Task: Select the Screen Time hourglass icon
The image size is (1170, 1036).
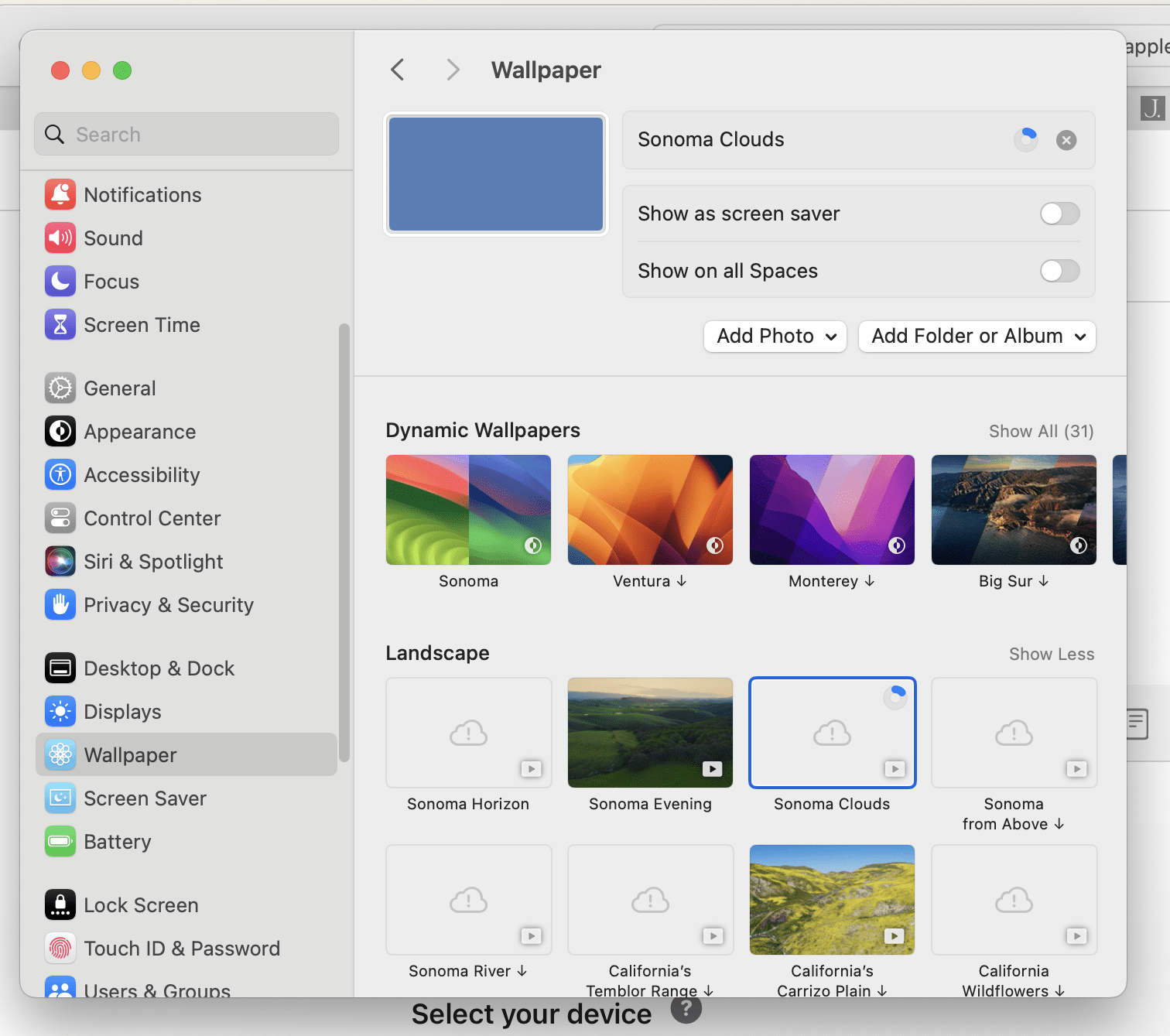Action: pyautogui.click(x=60, y=325)
